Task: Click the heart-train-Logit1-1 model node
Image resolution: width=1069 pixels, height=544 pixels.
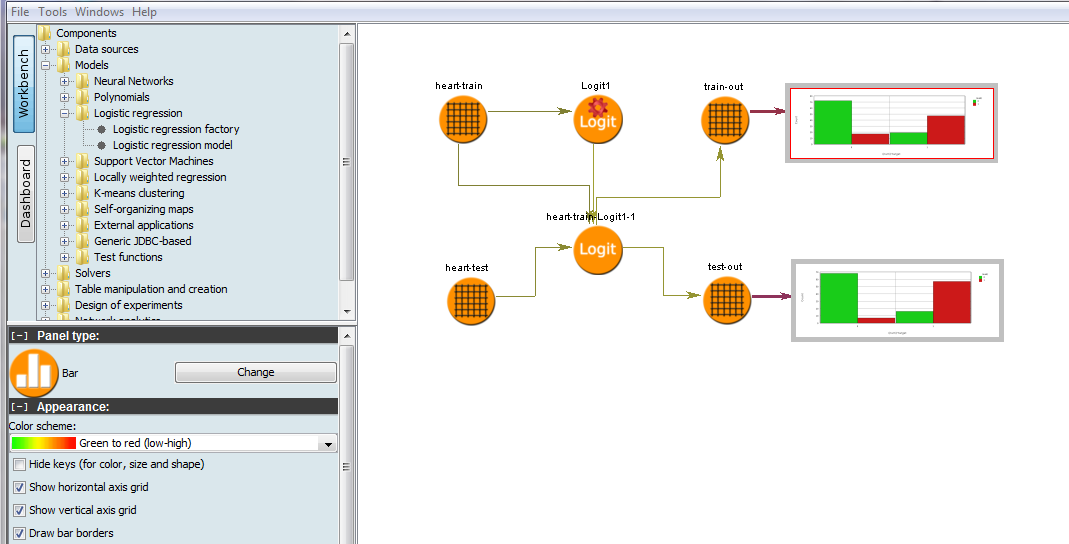Action: pos(597,249)
